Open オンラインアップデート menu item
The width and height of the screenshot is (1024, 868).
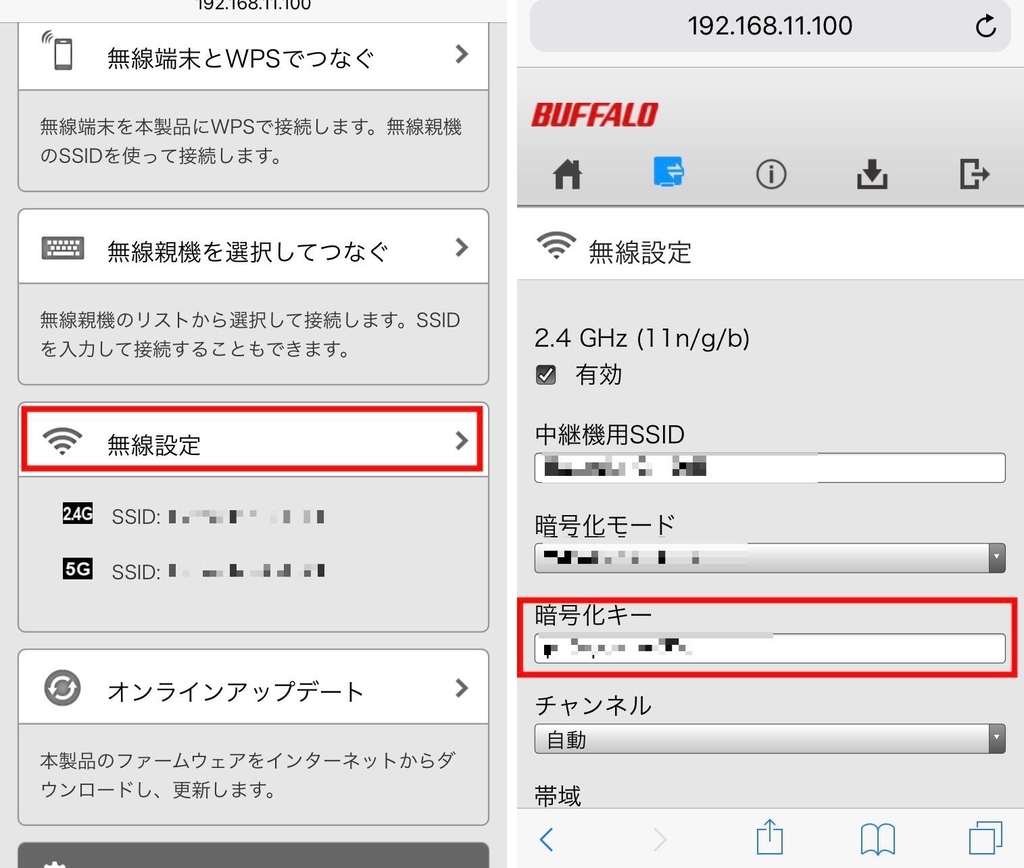pos(253,687)
